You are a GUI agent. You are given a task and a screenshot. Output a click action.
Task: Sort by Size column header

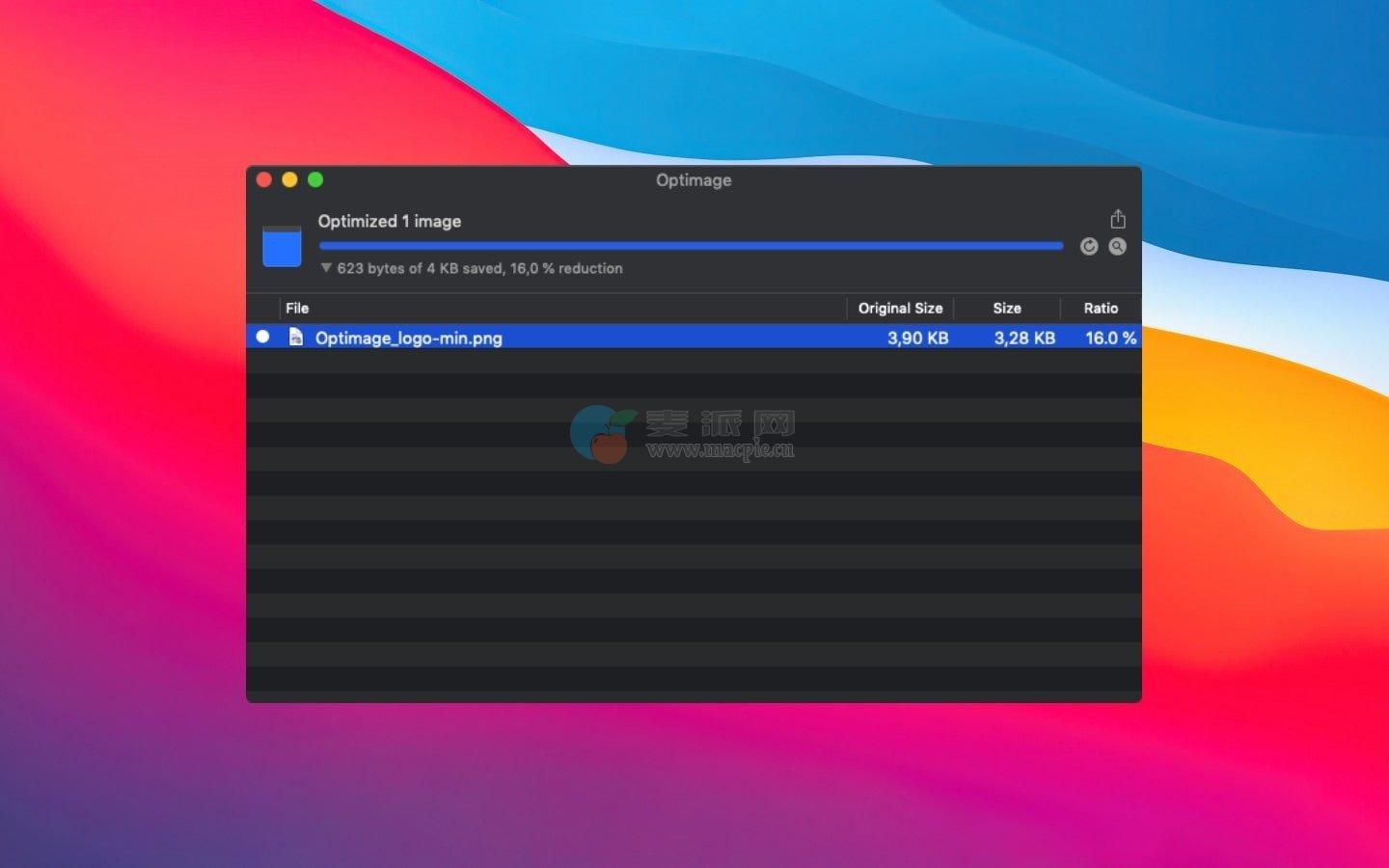(1007, 308)
